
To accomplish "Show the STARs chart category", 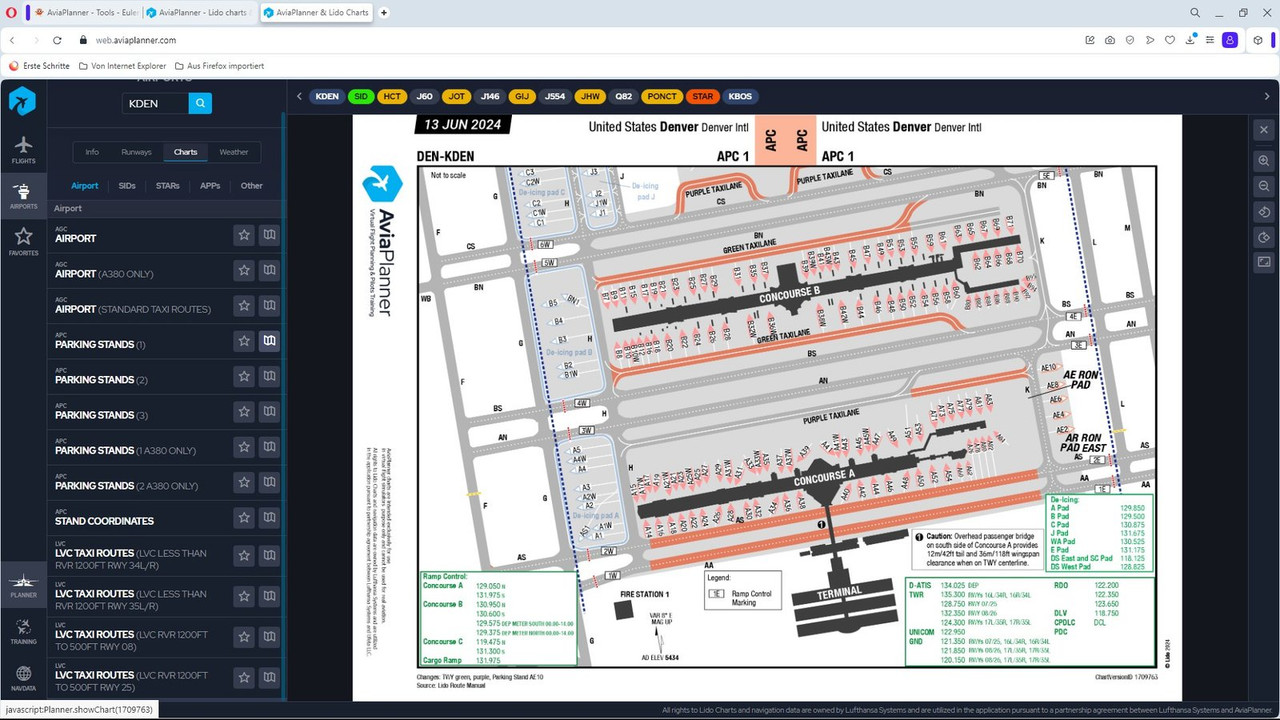I will [x=167, y=186].
